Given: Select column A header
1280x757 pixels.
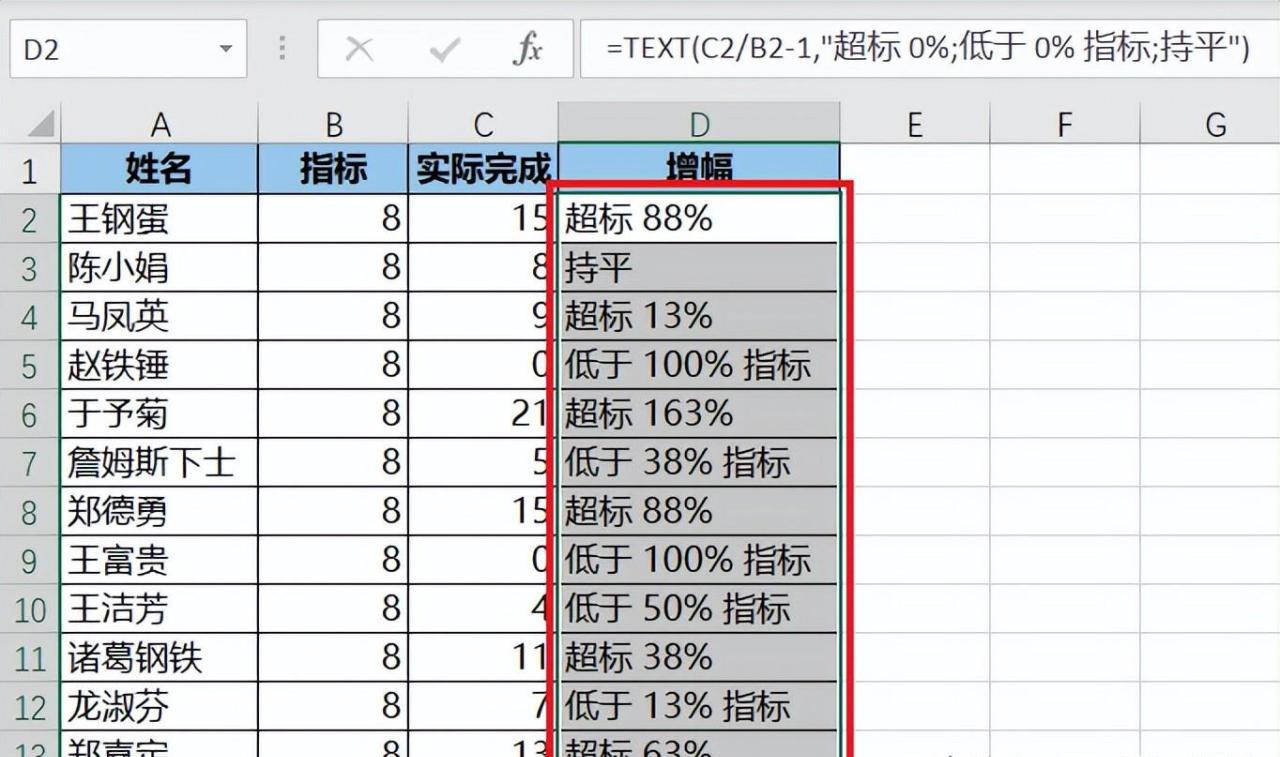Looking at the screenshot, I should [160, 124].
